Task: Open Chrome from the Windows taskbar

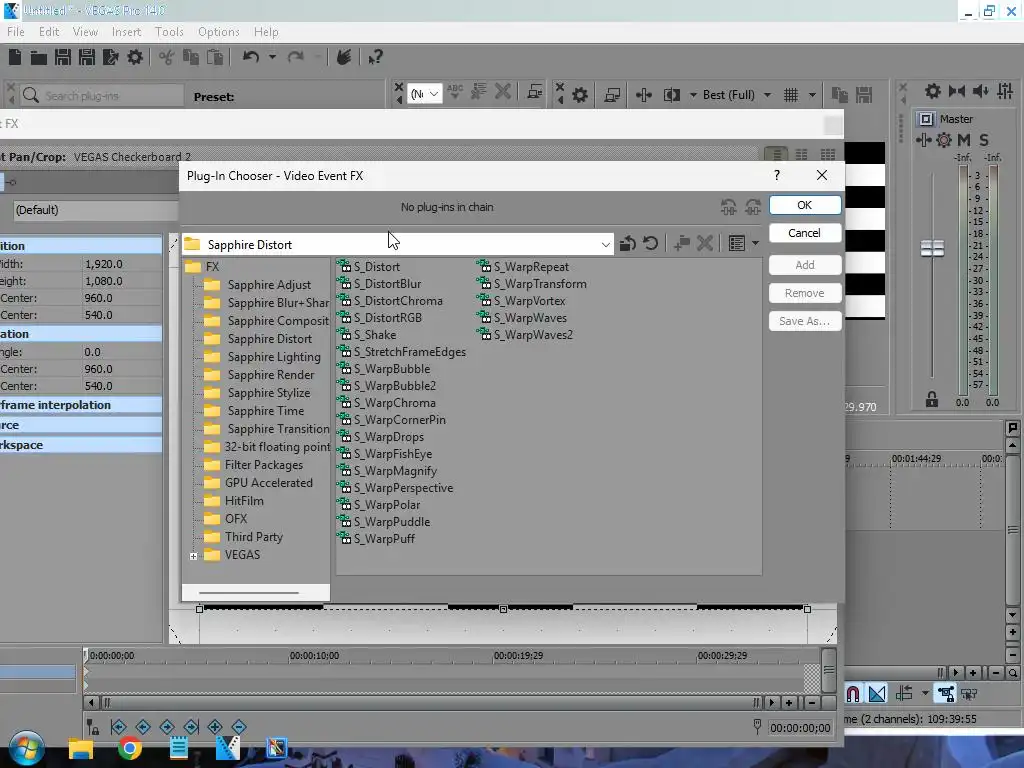Action: pyautogui.click(x=129, y=748)
